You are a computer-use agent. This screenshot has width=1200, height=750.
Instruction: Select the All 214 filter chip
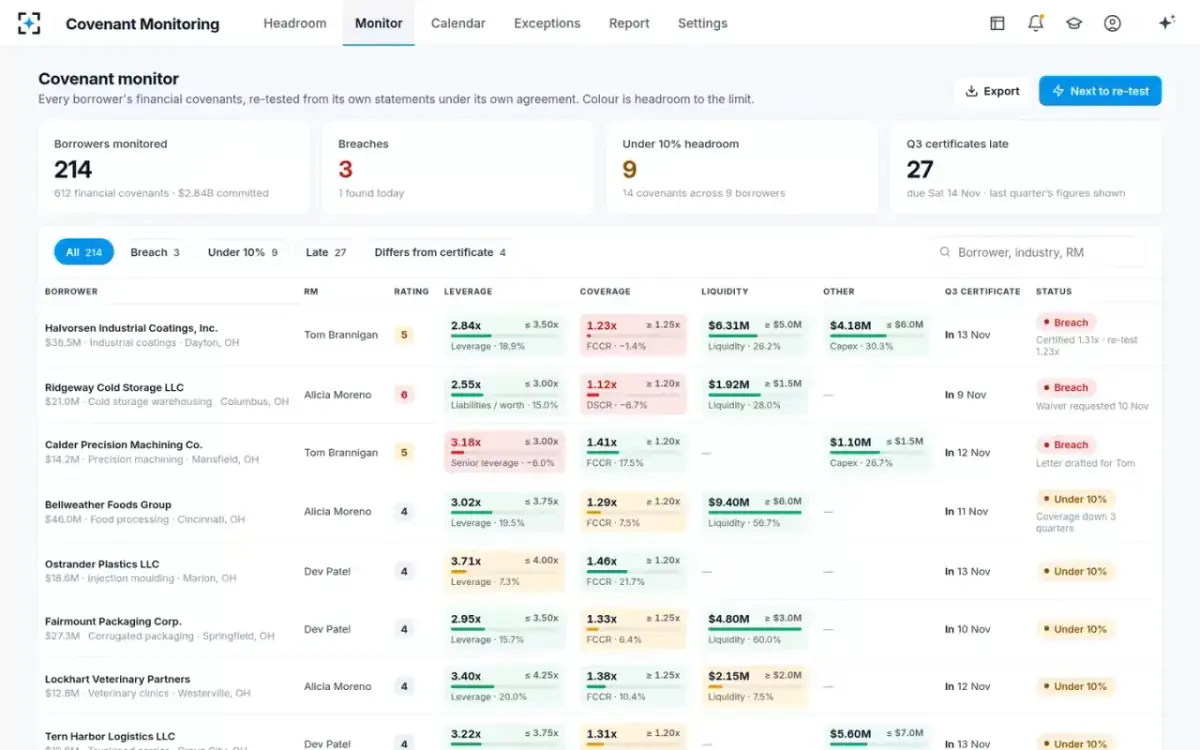84,252
